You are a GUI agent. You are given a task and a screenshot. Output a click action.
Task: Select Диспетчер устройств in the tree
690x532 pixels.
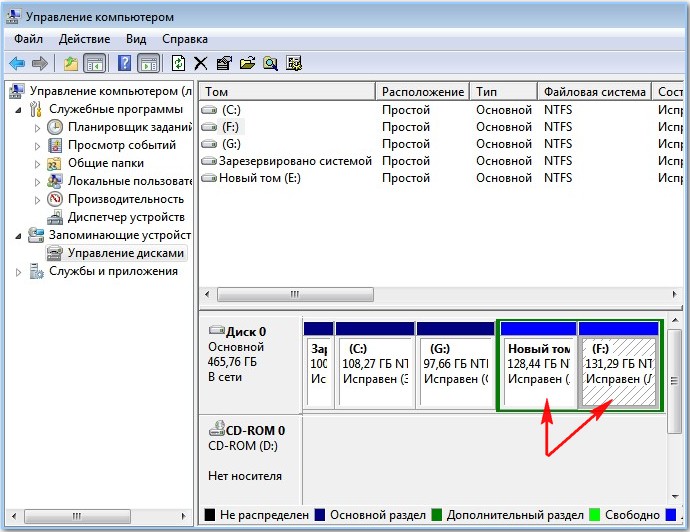[126, 217]
